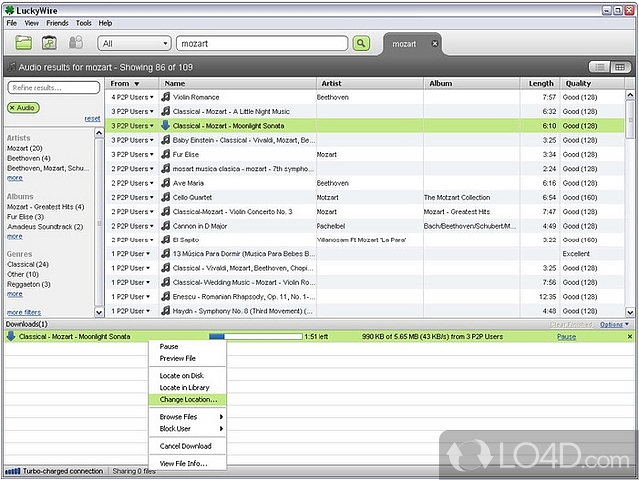Viewport: 639px width, 480px height.
Task: Open the All category dropdown
Action: point(133,44)
